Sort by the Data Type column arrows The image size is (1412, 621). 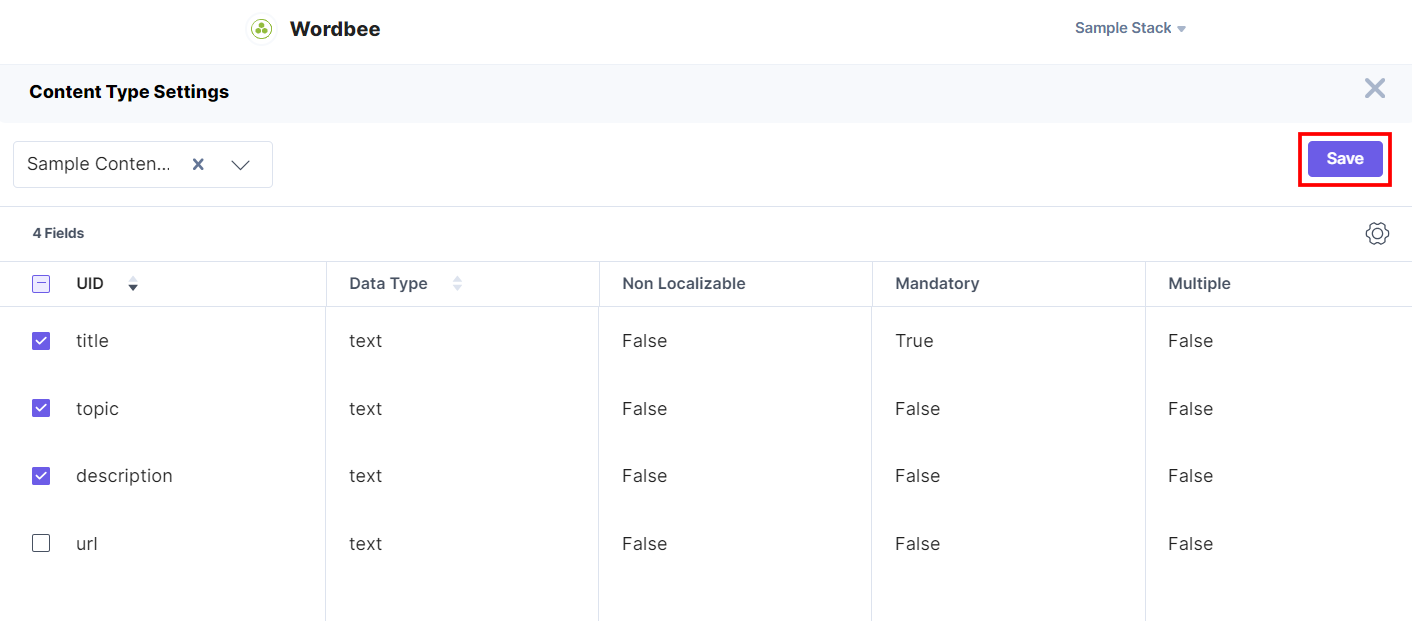pos(457,284)
